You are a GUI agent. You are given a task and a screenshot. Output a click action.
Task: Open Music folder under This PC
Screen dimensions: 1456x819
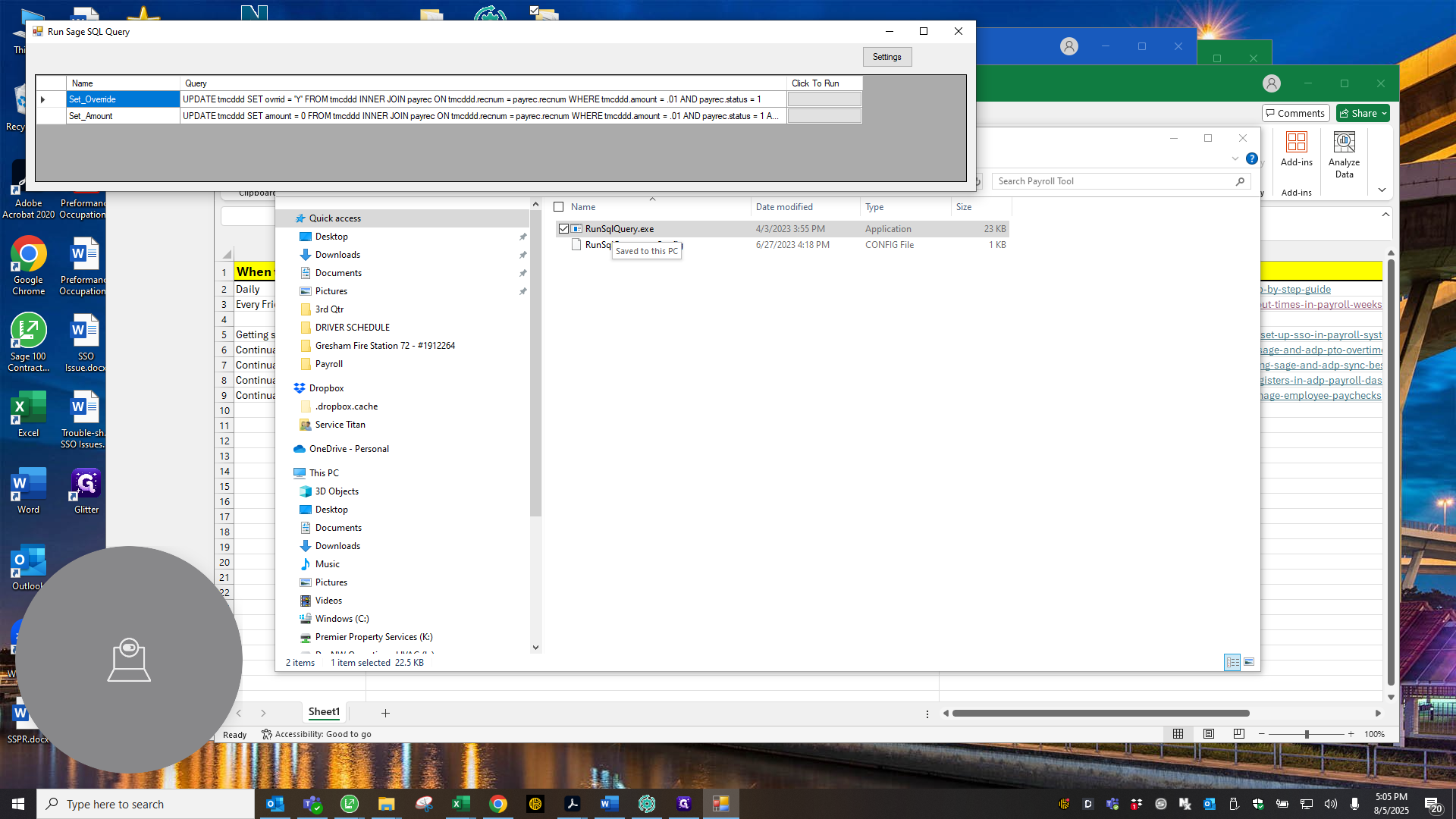327,564
